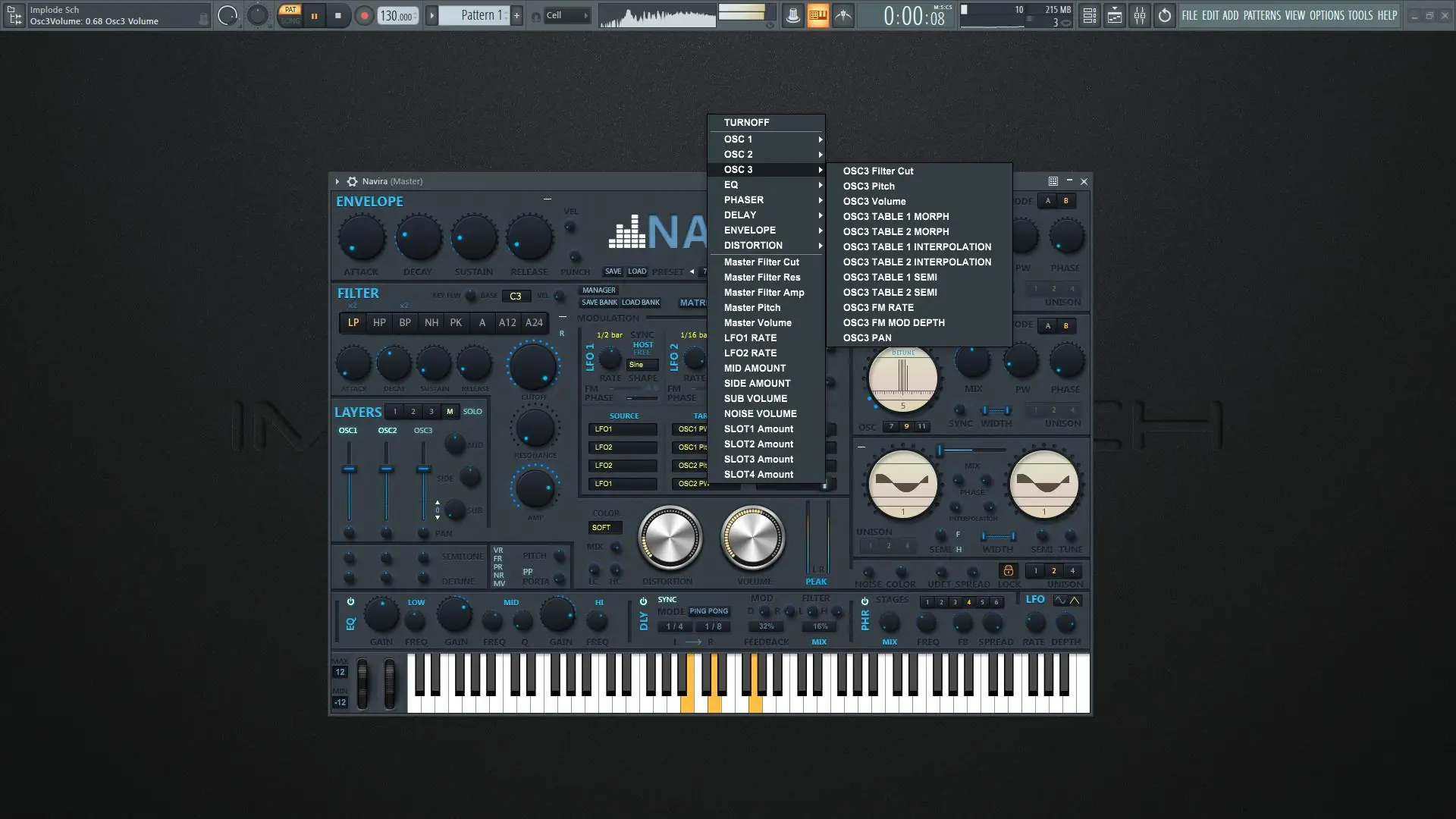The height and width of the screenshot is (819, 1456).
Task: Click the tempo 130.000 field
Action: pos(397,16)
